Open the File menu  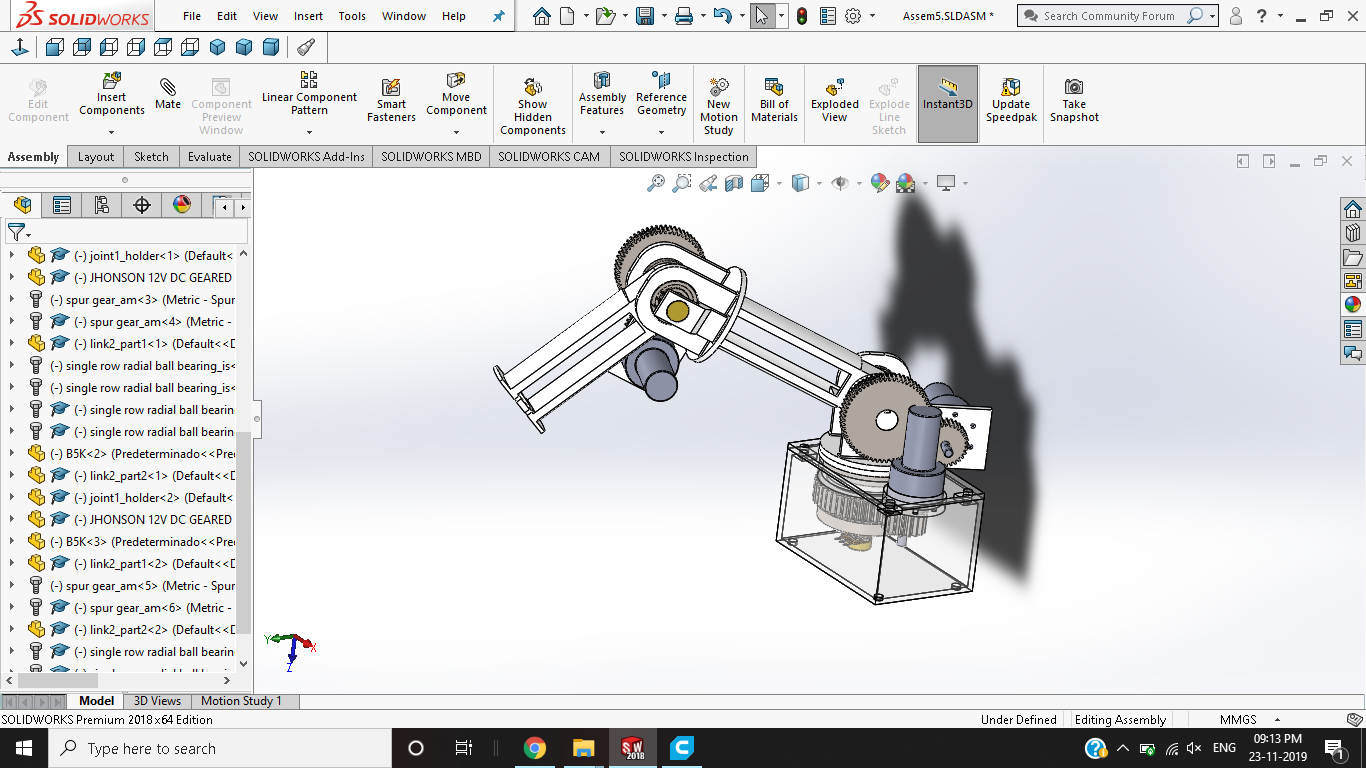192,16
